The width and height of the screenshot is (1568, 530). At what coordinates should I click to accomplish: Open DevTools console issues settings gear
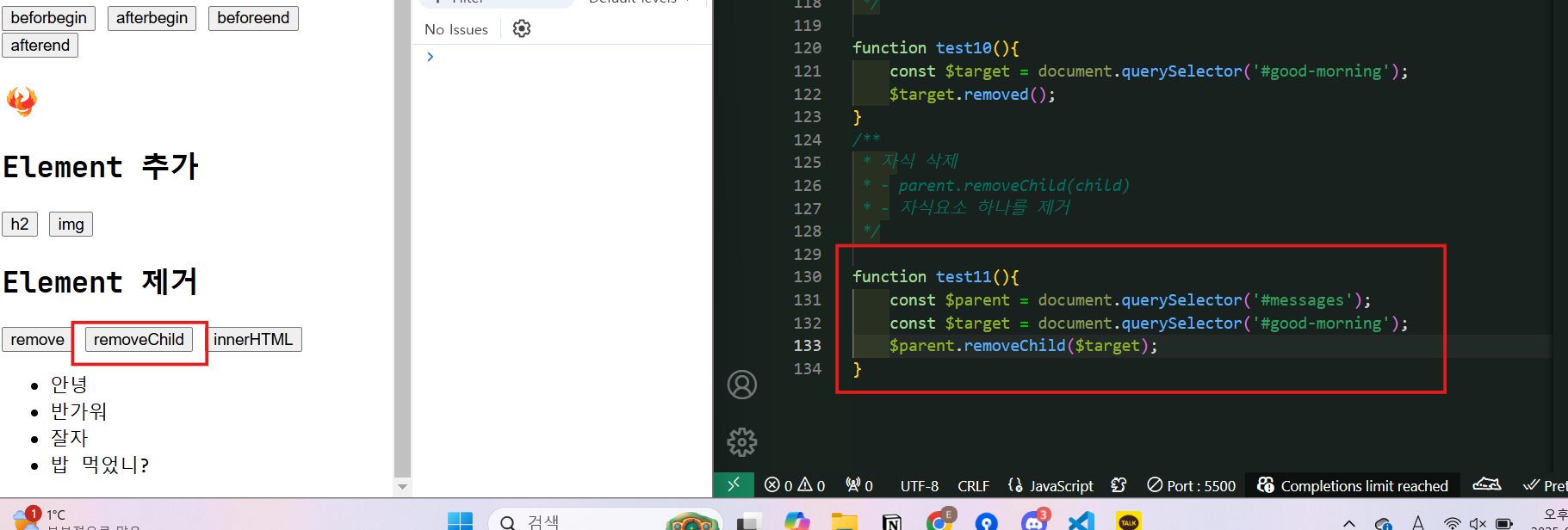click(522, 28)
